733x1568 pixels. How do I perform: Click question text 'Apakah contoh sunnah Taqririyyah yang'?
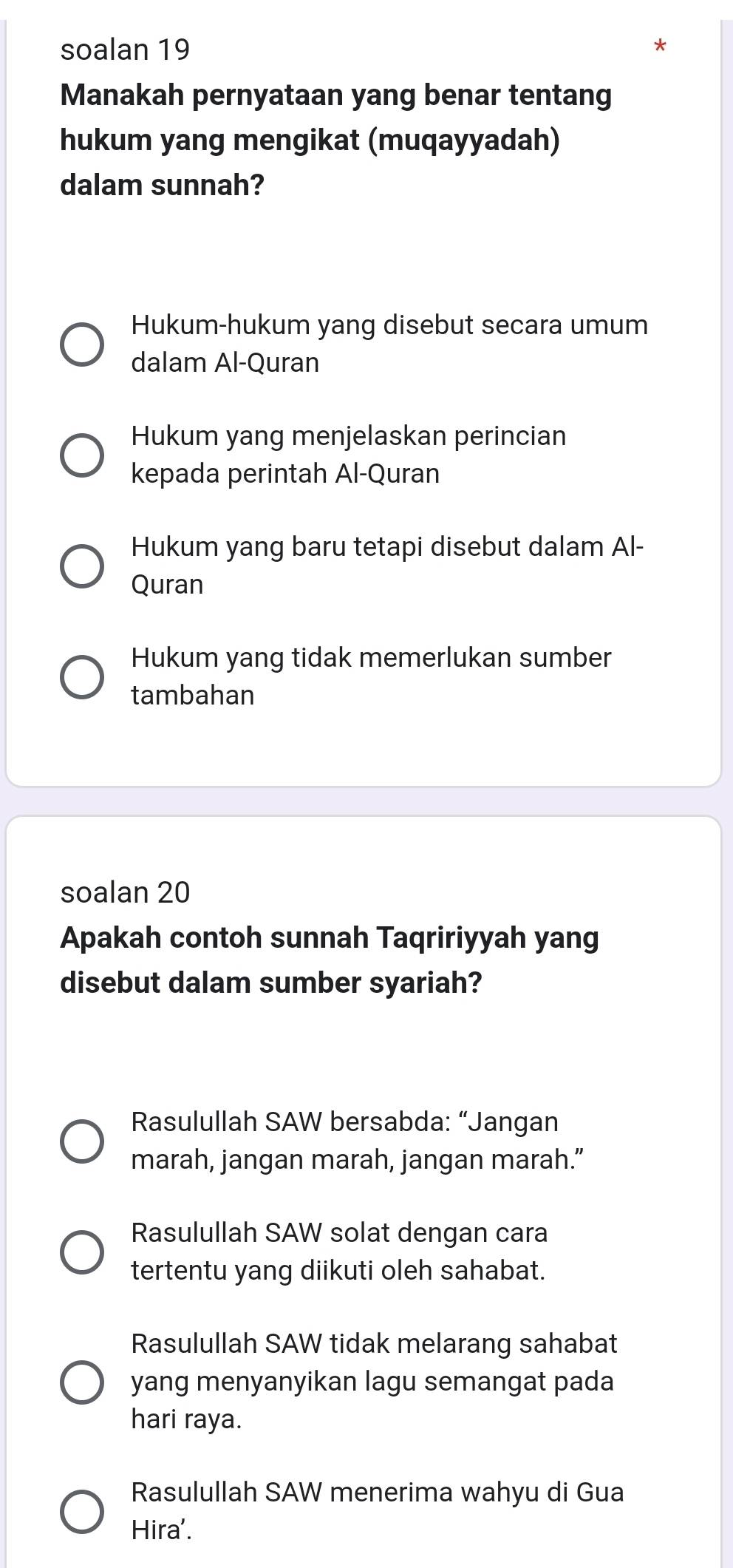330,938
